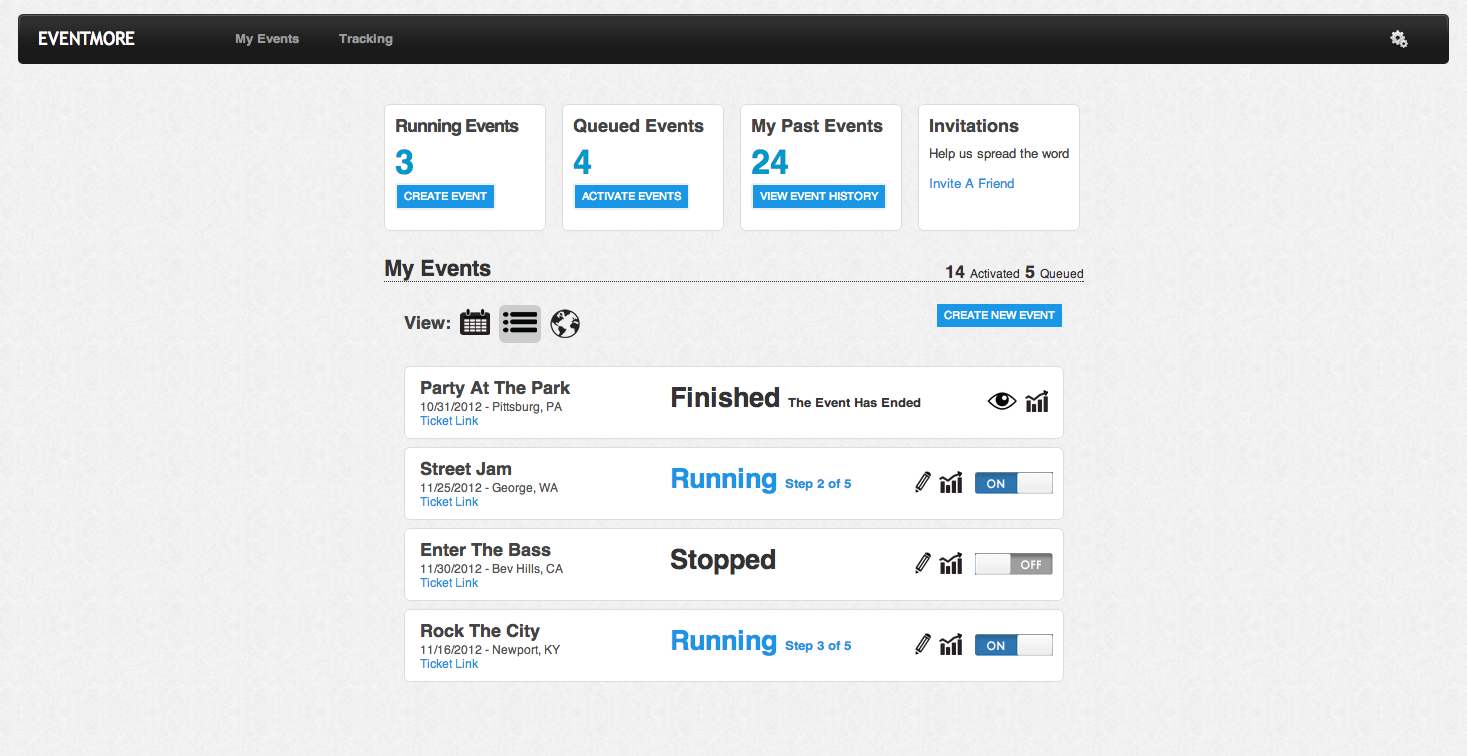
Task: Edit Enter The Bass with pencil icon
Action: coord(922,564)
